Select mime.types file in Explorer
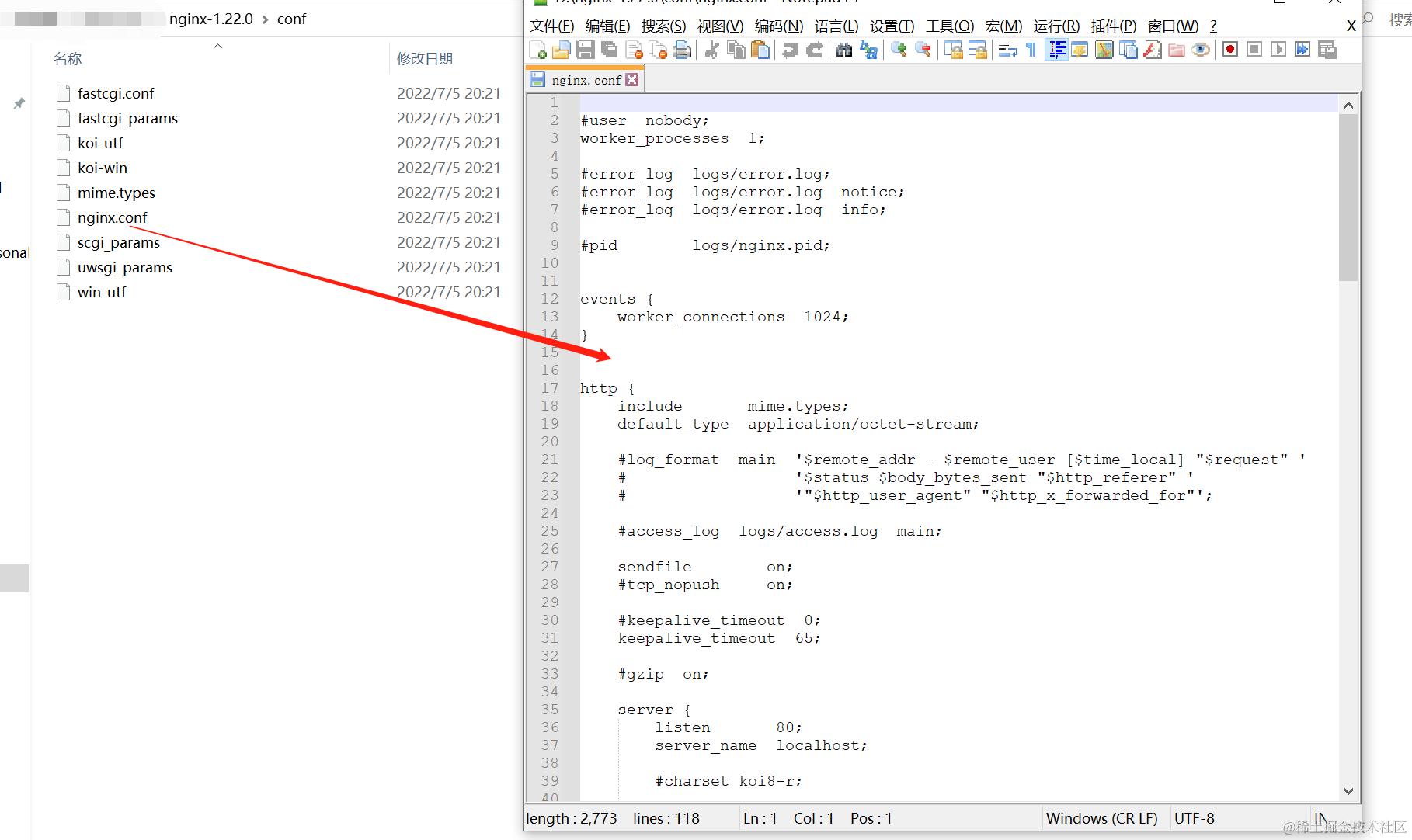The image size is (1412, 840). pos(117,193)
